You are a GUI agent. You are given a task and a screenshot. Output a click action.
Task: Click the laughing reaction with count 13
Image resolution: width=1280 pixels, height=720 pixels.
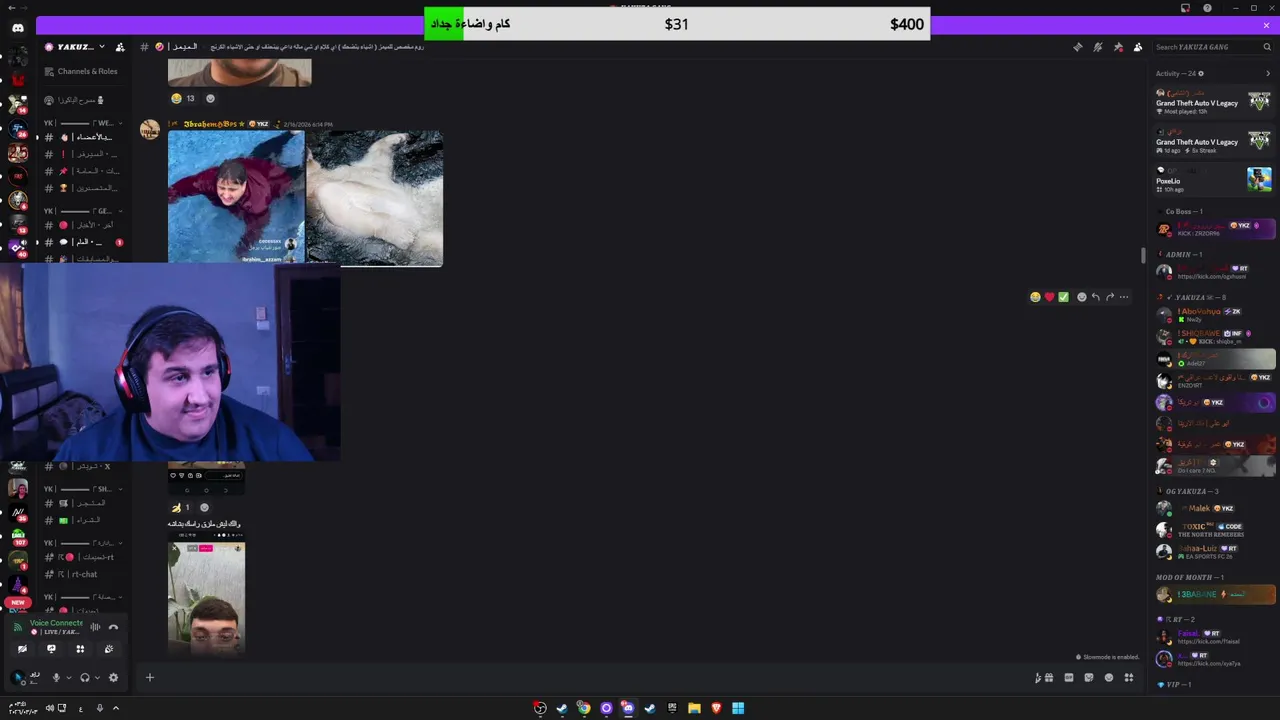click(183, 98)
